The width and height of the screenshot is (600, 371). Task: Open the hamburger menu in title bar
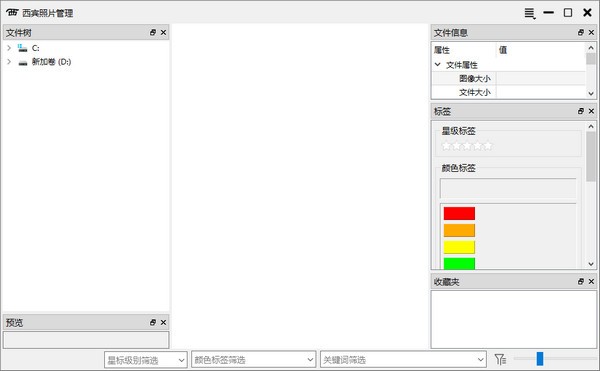point(530,13)
